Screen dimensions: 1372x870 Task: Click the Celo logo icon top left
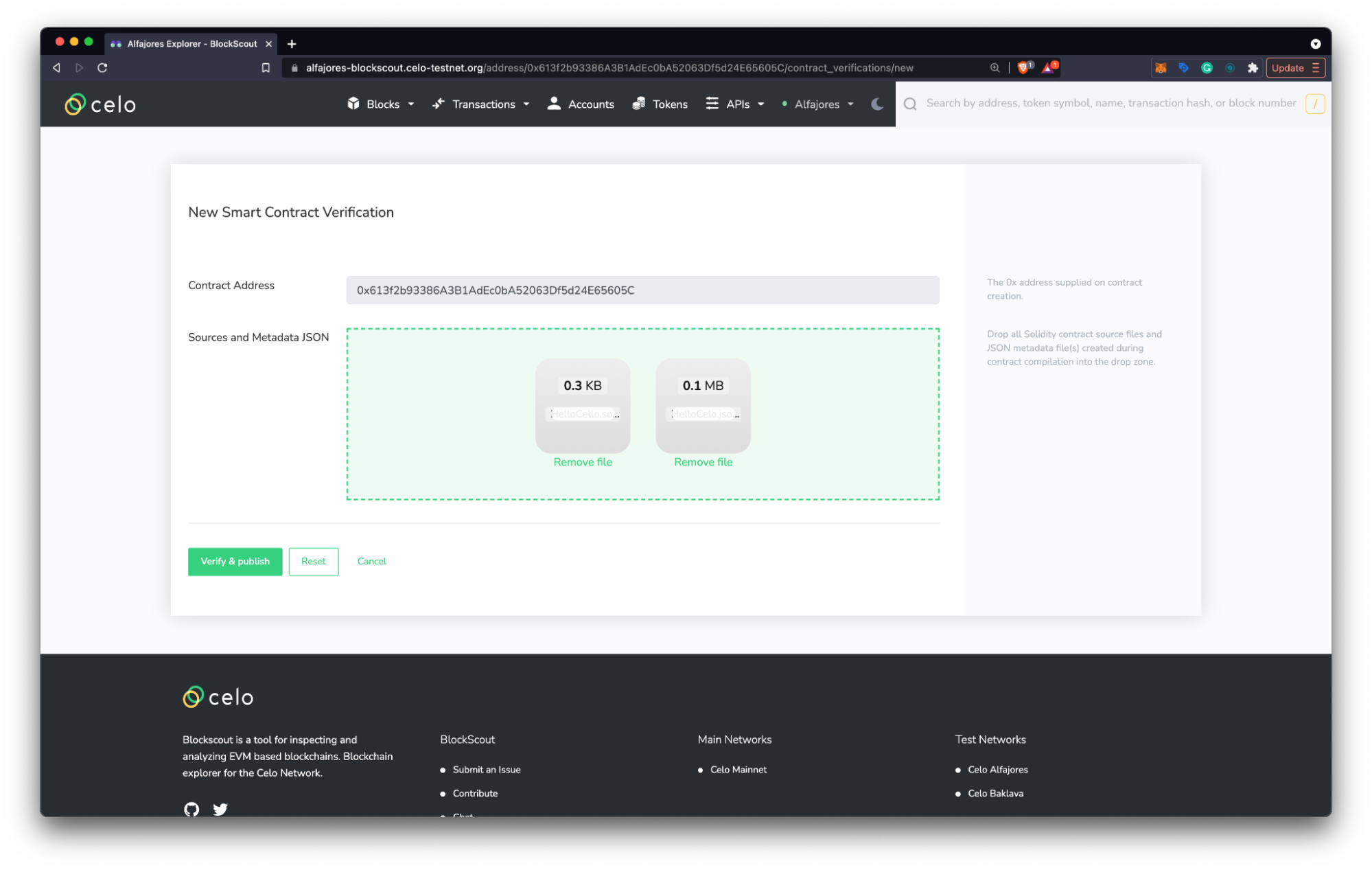pos(75,103)
